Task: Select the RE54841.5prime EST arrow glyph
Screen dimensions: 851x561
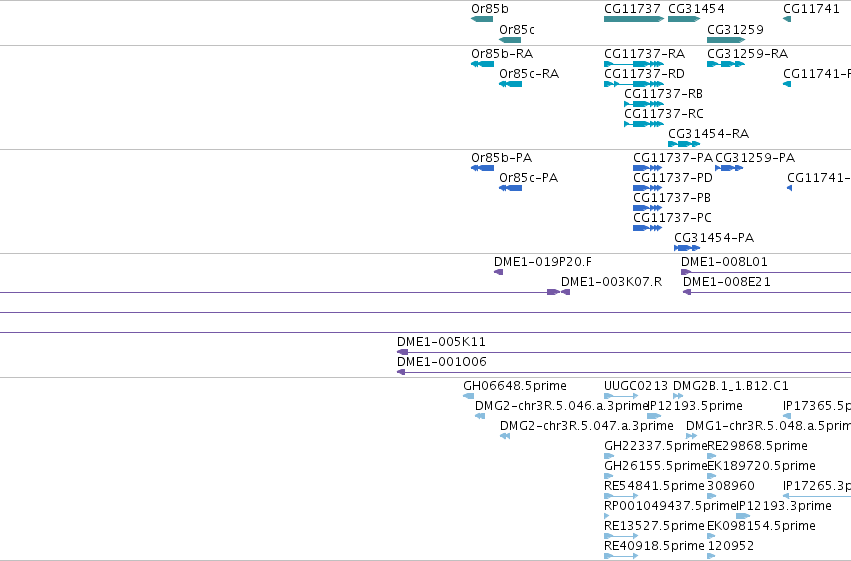Action: point(621,496)
